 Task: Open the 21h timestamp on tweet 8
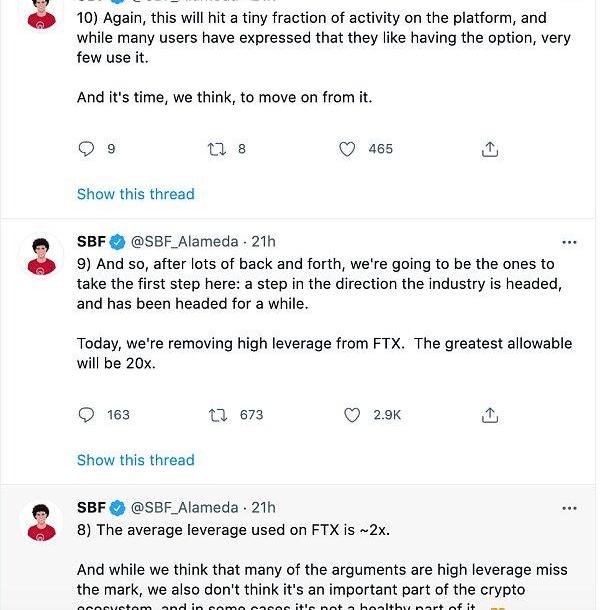(263, 507)
